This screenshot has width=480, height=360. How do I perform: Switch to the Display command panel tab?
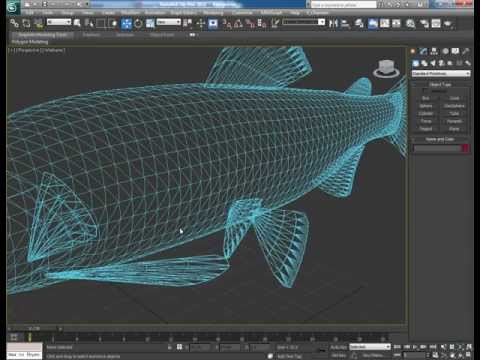click(x=455, y=51)
